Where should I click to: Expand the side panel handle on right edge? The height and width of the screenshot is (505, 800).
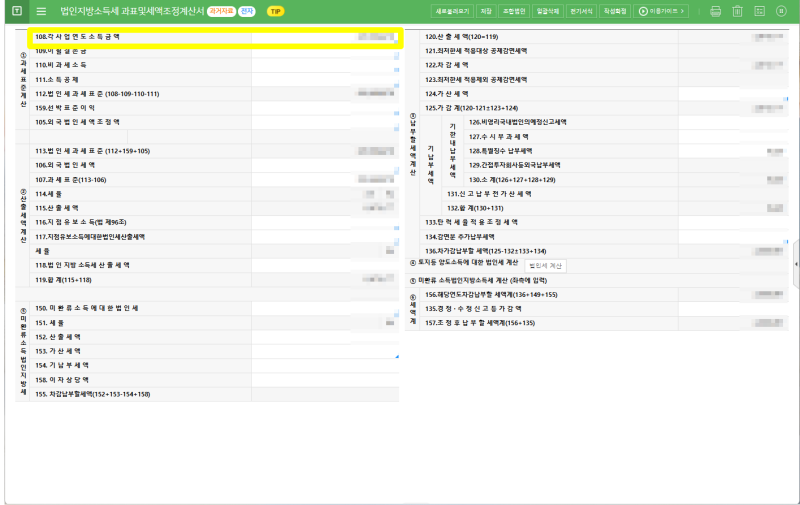click(x=796, y=264)
